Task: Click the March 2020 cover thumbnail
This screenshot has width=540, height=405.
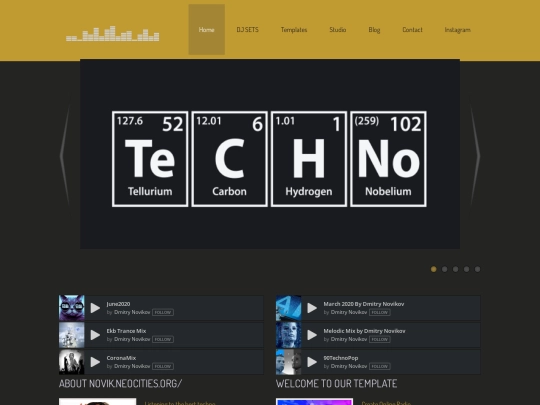Action: tap(289, 308)
